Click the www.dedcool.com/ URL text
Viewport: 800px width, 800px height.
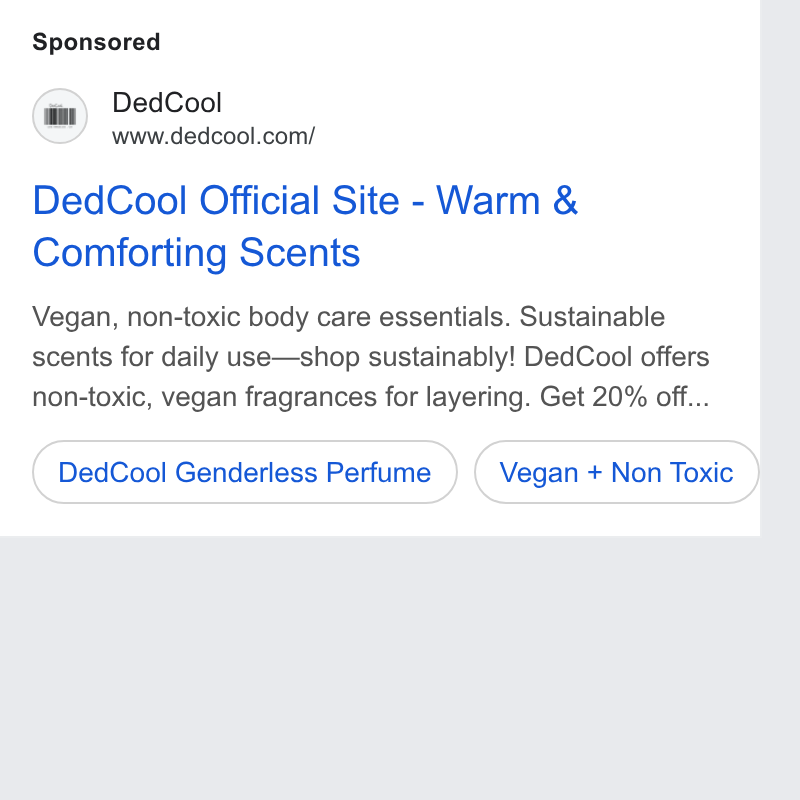[213, 136]
